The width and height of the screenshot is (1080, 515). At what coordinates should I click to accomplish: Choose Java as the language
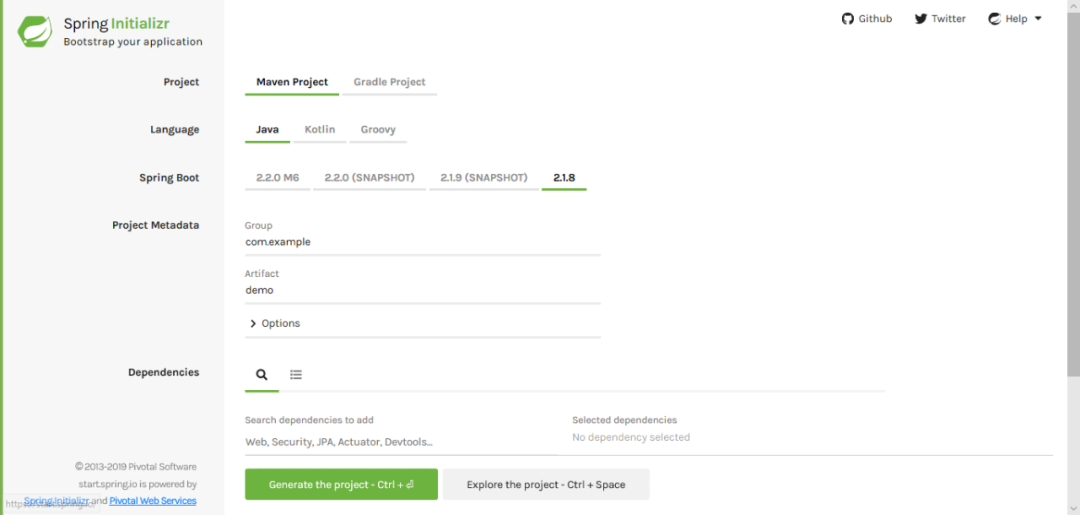click(x=267, y=129)
